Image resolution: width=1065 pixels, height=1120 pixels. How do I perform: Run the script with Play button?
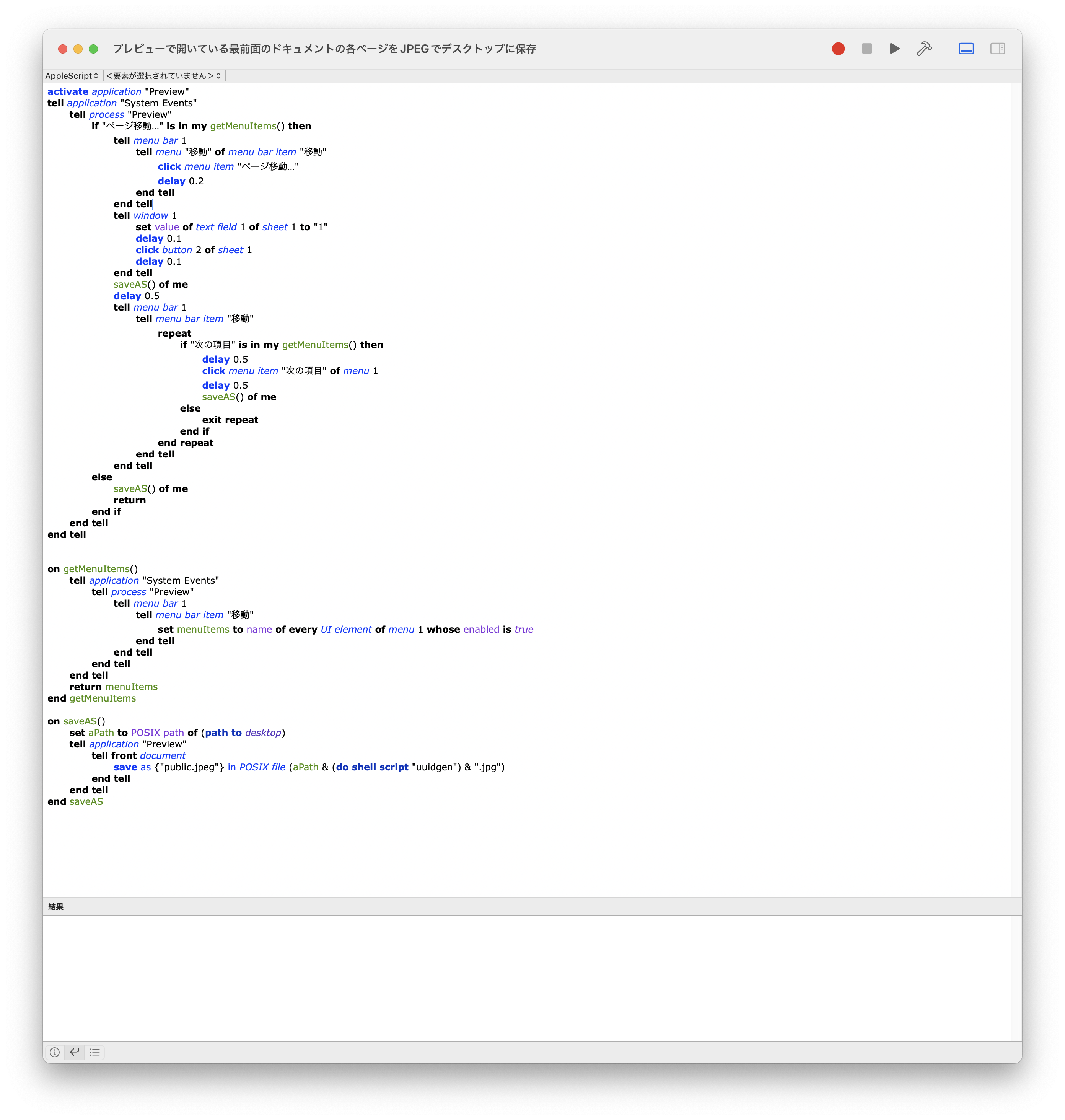tap(895, 49)
